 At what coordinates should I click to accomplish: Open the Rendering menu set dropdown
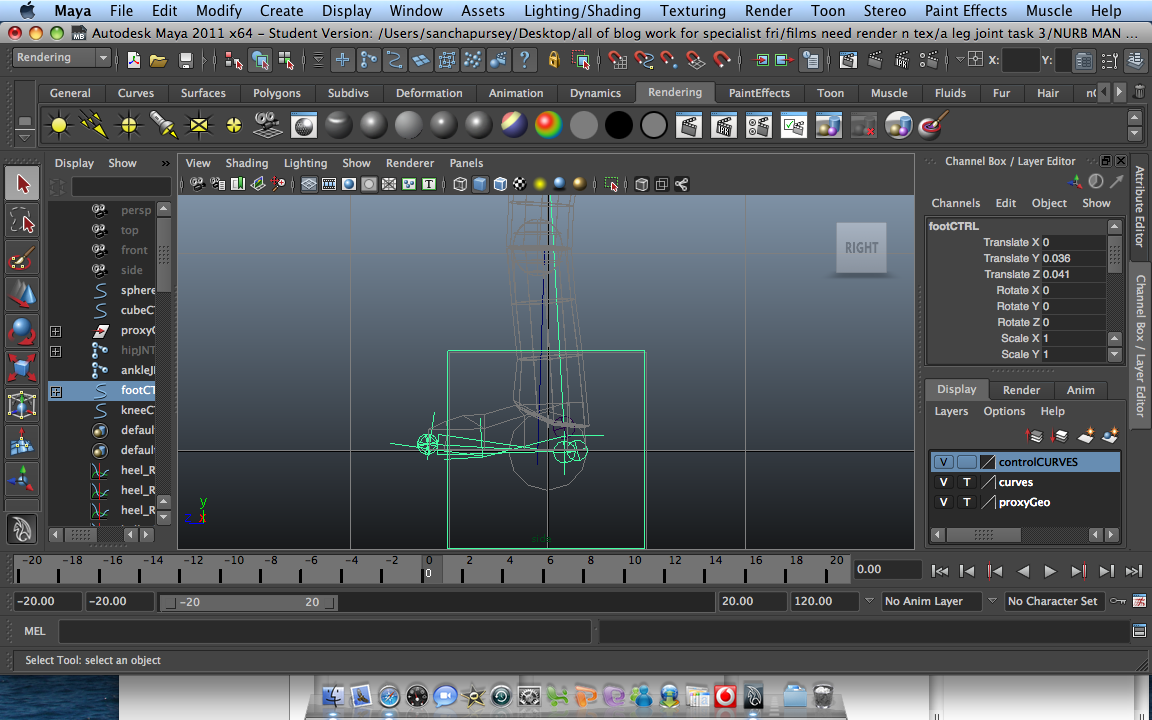click(62, 57)
